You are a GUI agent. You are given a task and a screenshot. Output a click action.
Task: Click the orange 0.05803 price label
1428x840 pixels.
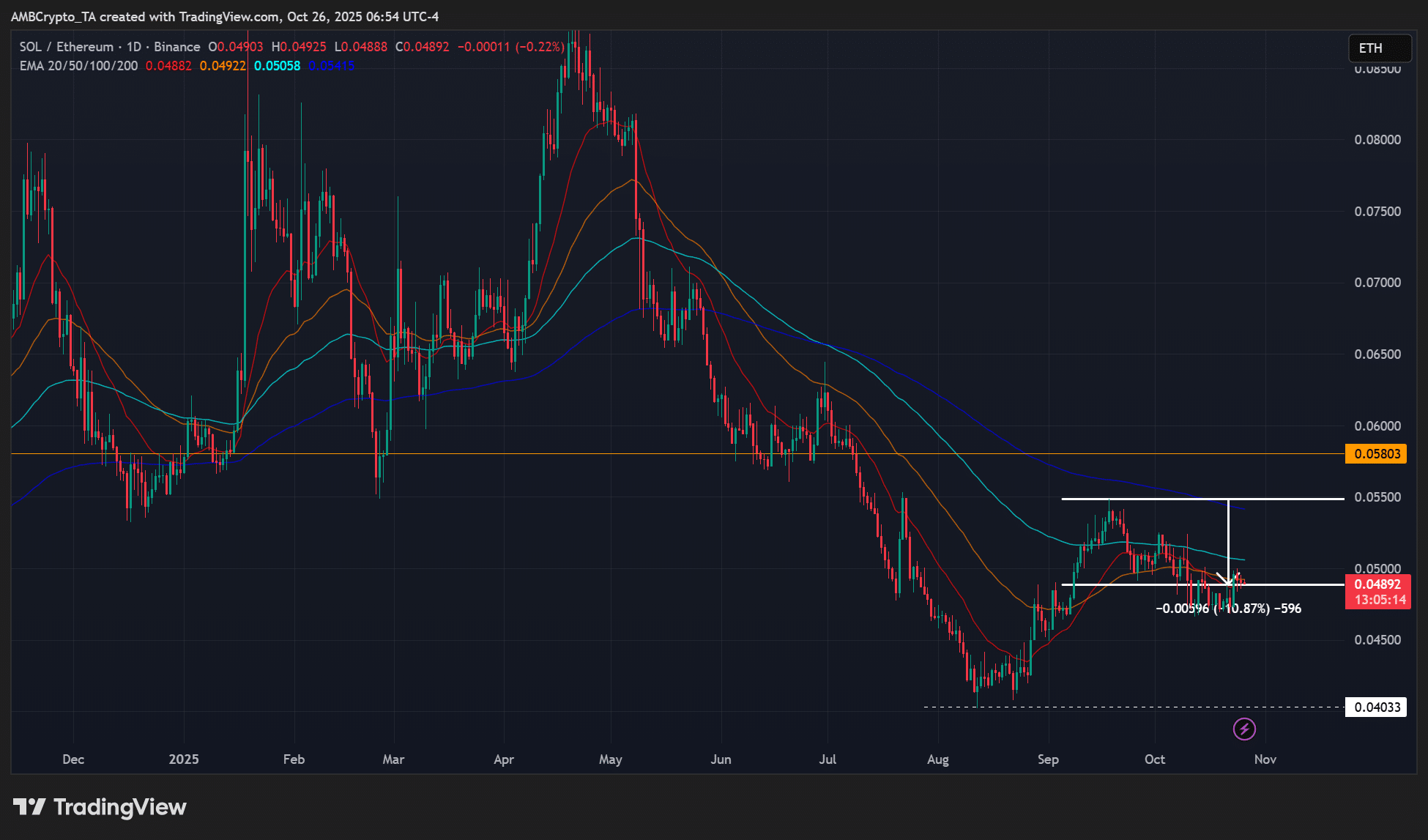(x=1377, y=454)
